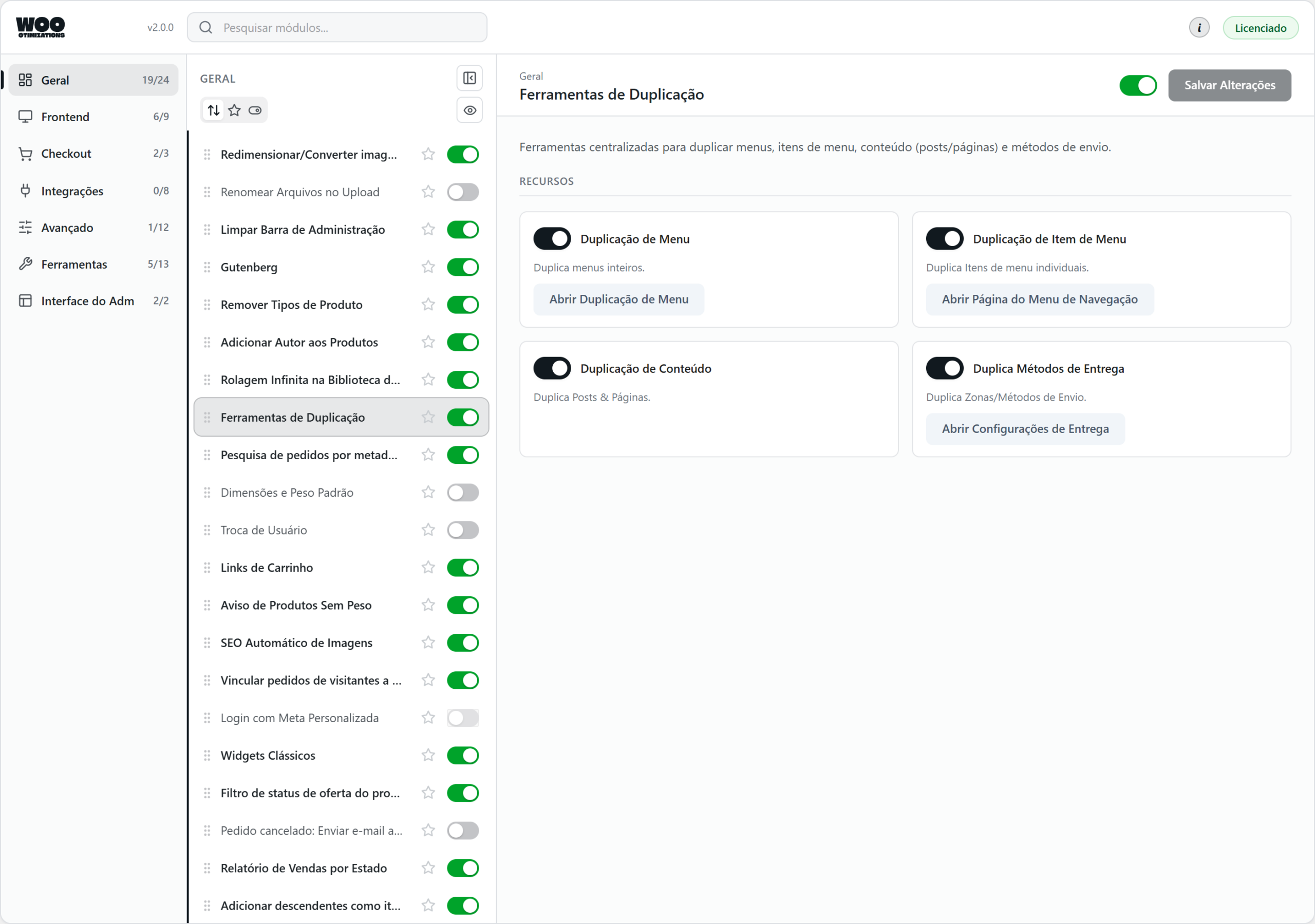The width and height of the screenshot is (1315, 924).
Task: Enable Pedido cancelado: Enviar e-mail toggle
Action: pos(463,830)
